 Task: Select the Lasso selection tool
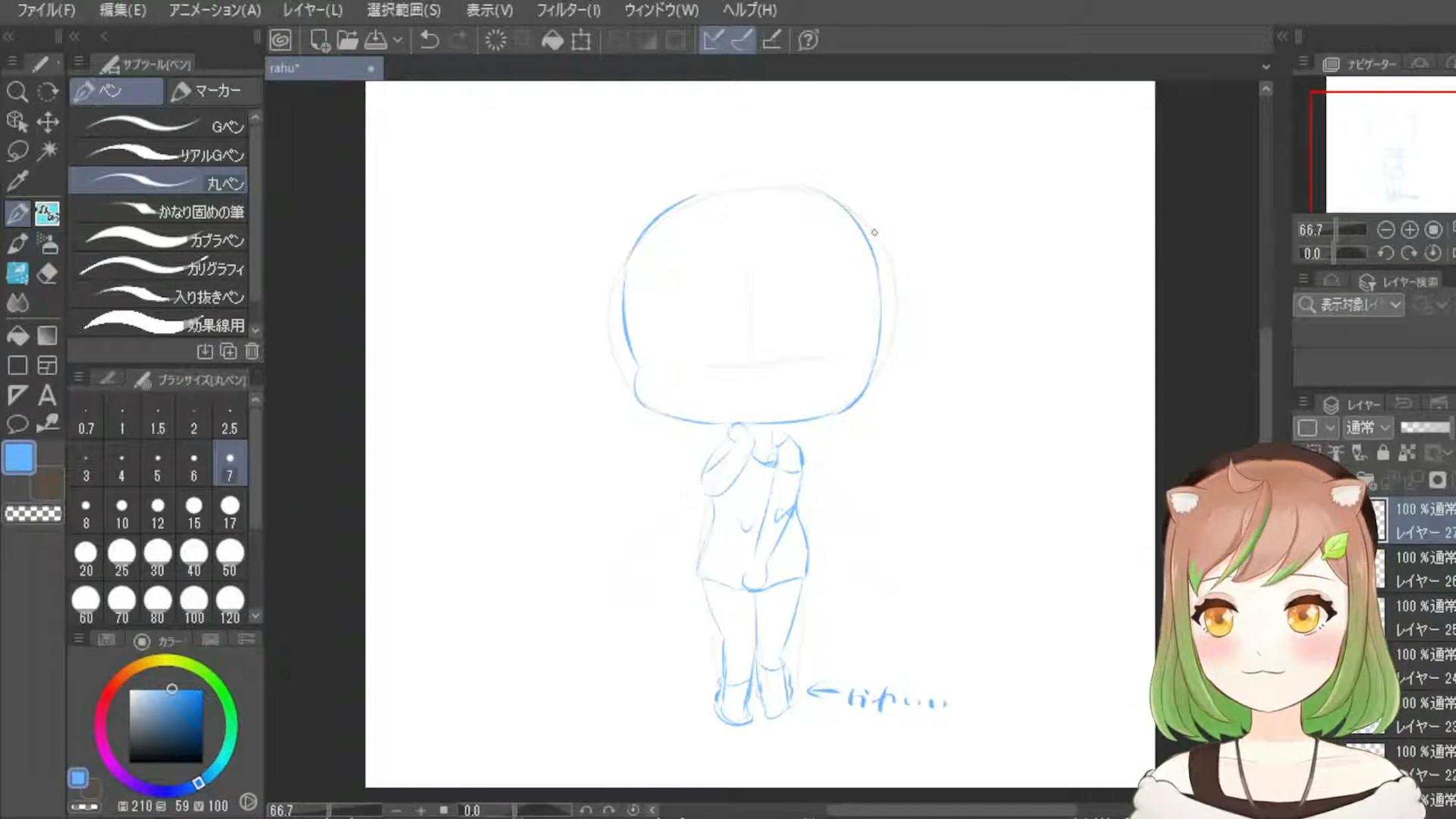[17, 151]
